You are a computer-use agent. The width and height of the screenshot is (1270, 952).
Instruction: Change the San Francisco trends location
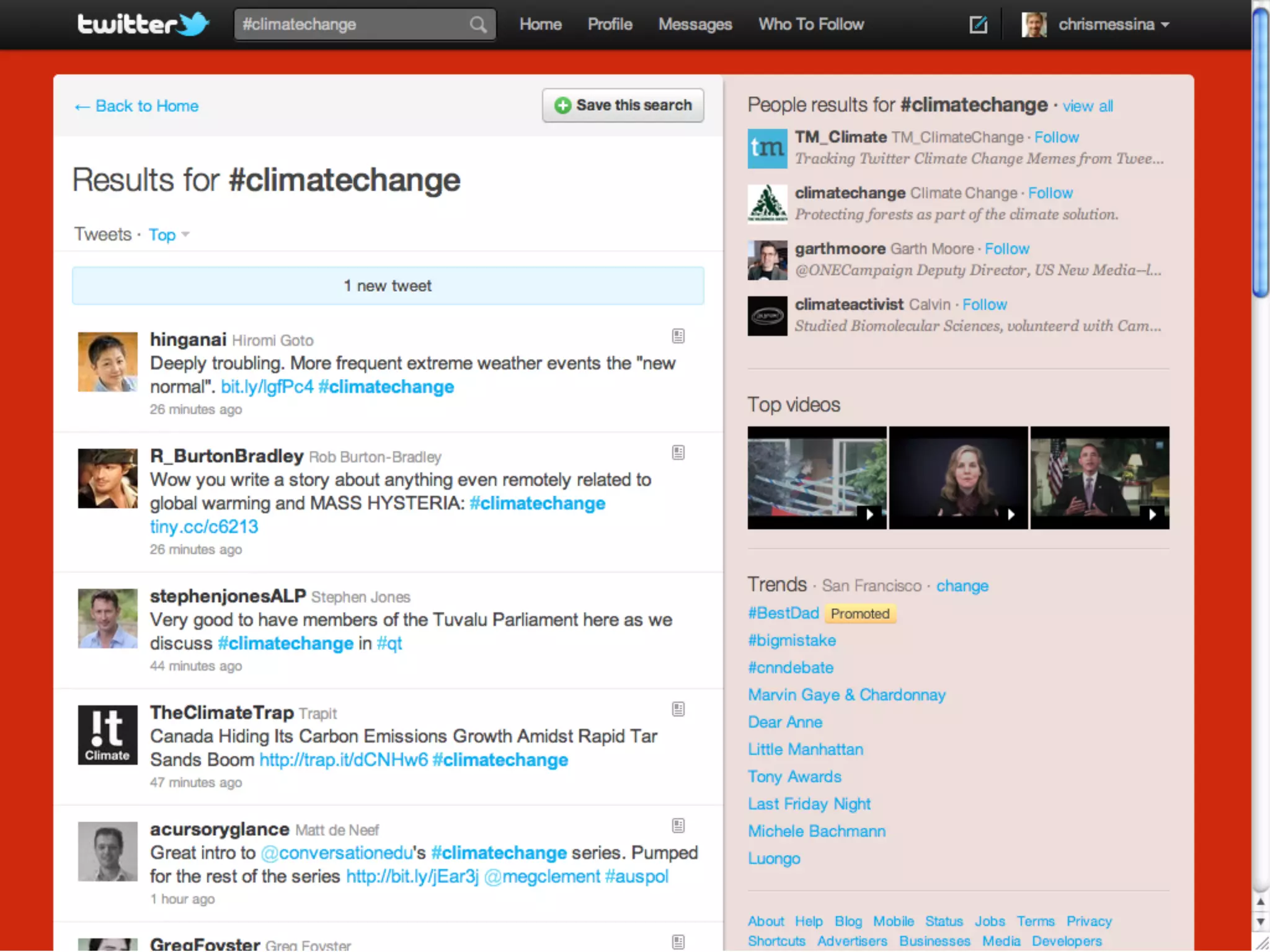pyautogui.click(x=962, y=586)
